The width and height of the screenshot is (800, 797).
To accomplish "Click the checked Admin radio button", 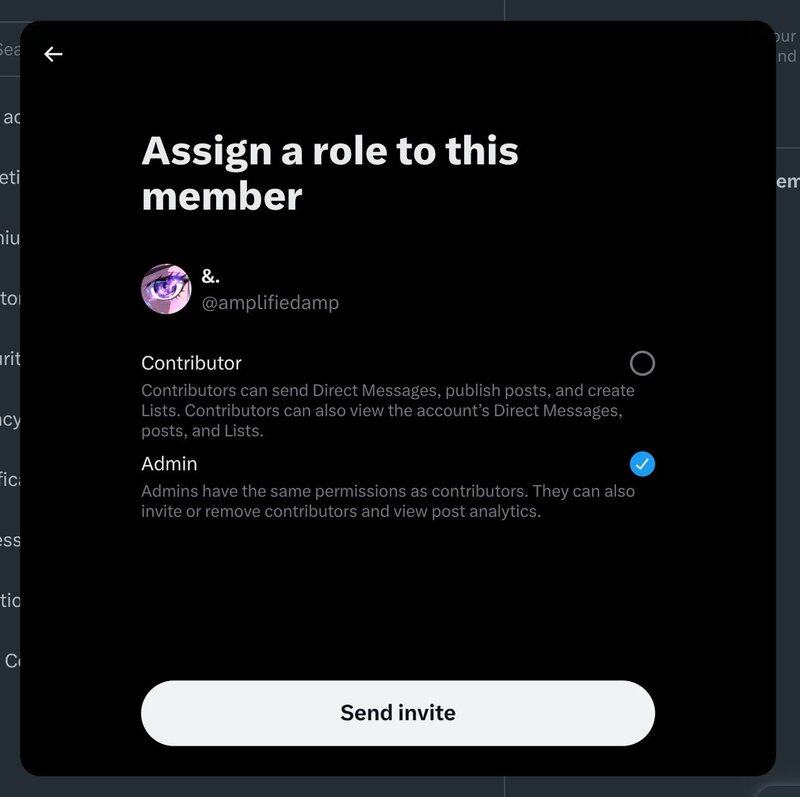I will point(642,464).
